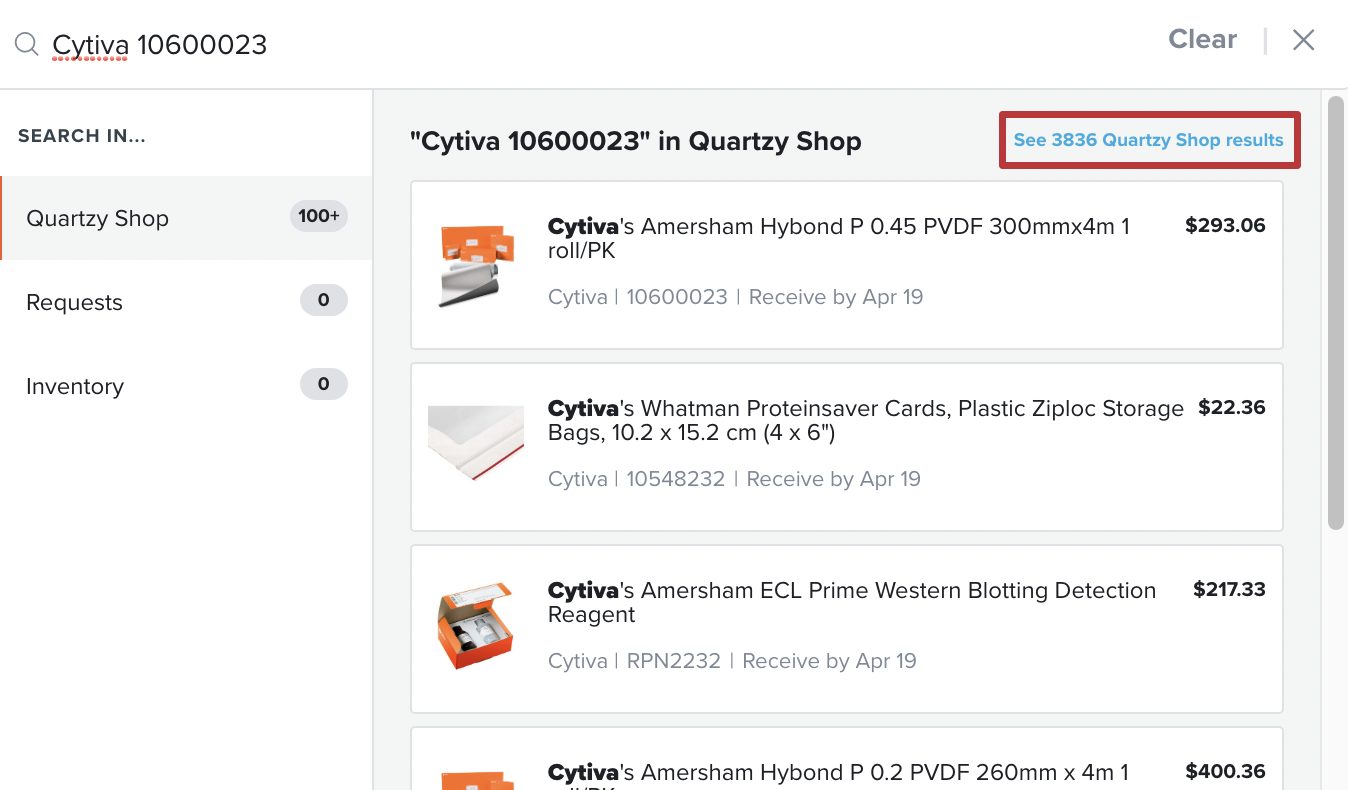Click the $293.06 price
The height and width of the screenshot is (790, 1348).
[x=1225, y=225]
